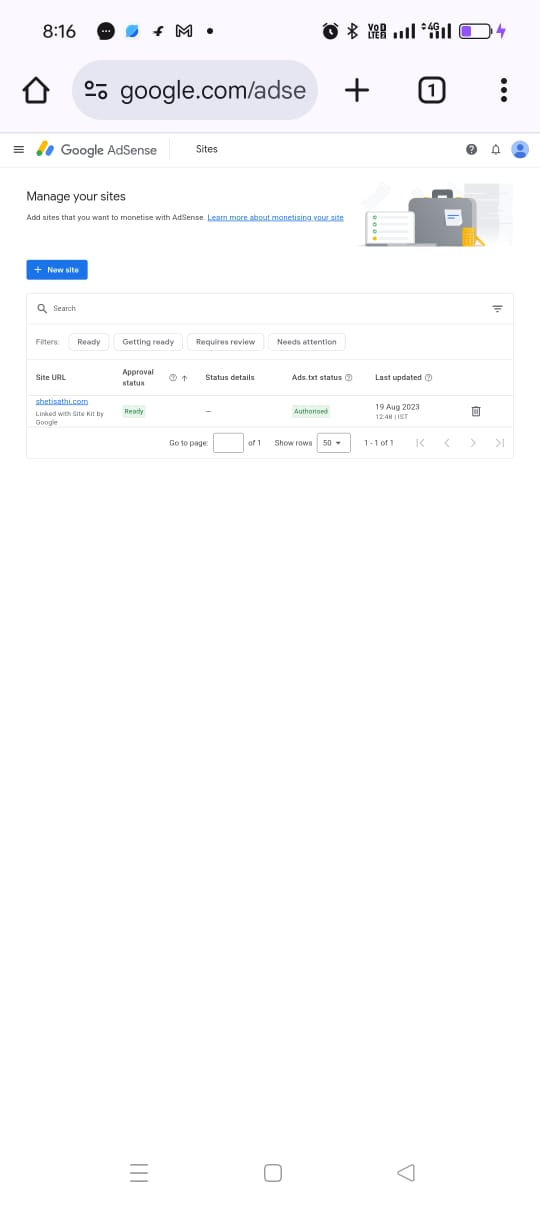This screenshot has height=1206, width=540.
Task: Open Chrome's three-dot overflow menu
Action: click(504, 91)
